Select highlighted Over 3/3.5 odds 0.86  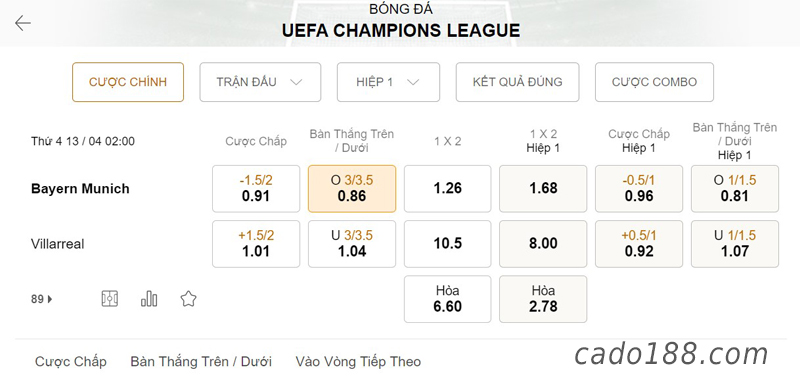click(352, 189)
